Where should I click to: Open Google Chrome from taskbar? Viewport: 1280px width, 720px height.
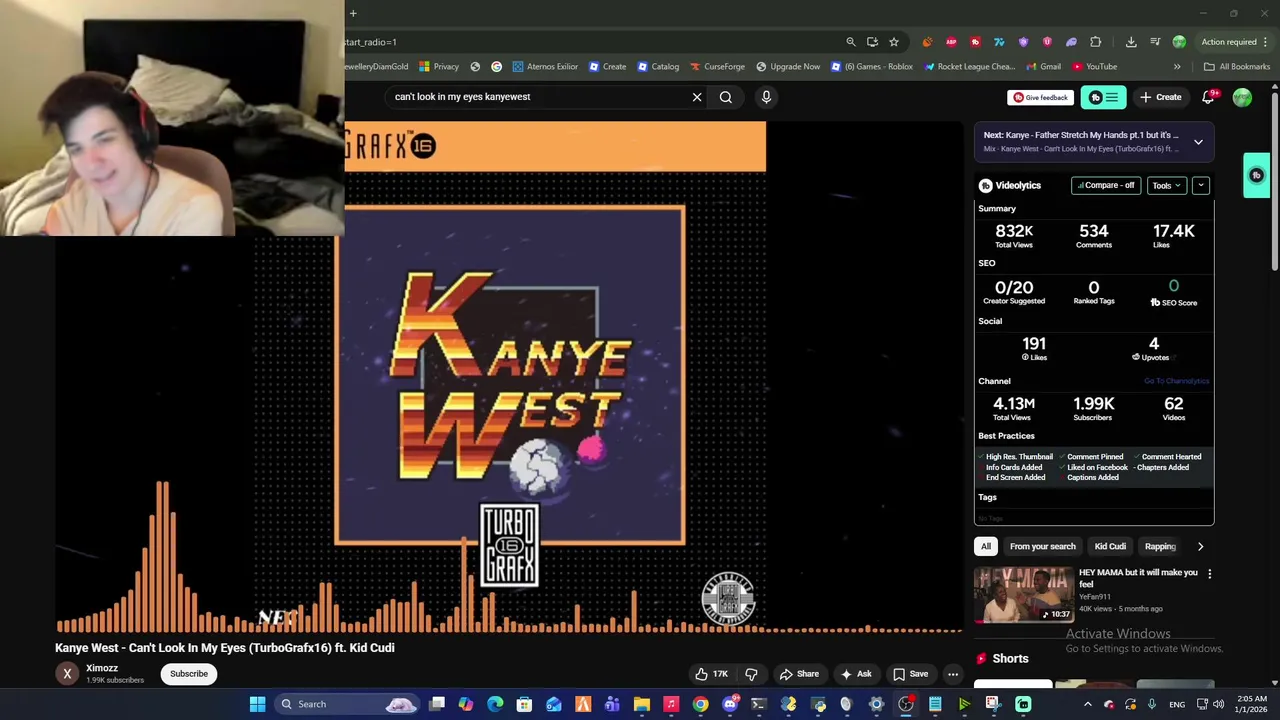click(x=700, y=704)
